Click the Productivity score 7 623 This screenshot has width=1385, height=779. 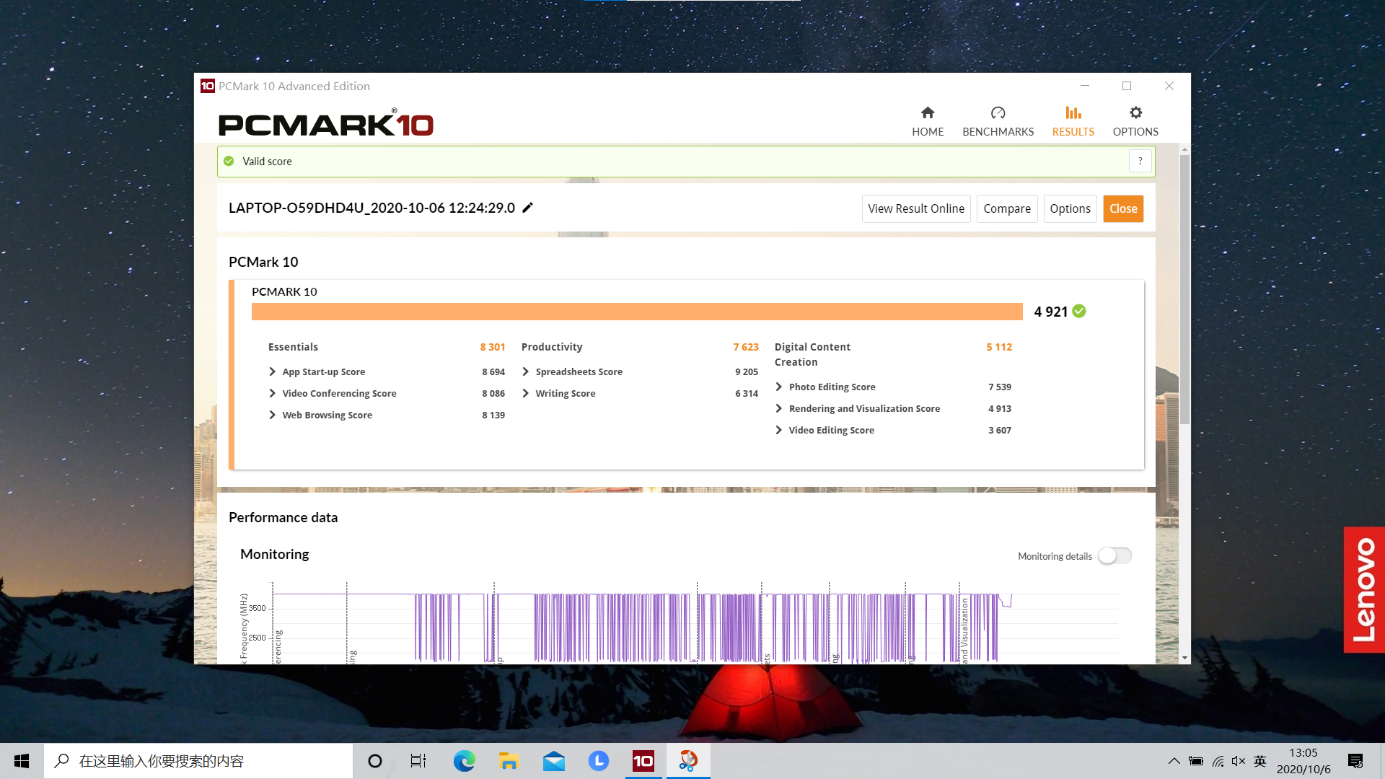coord(745,347)
